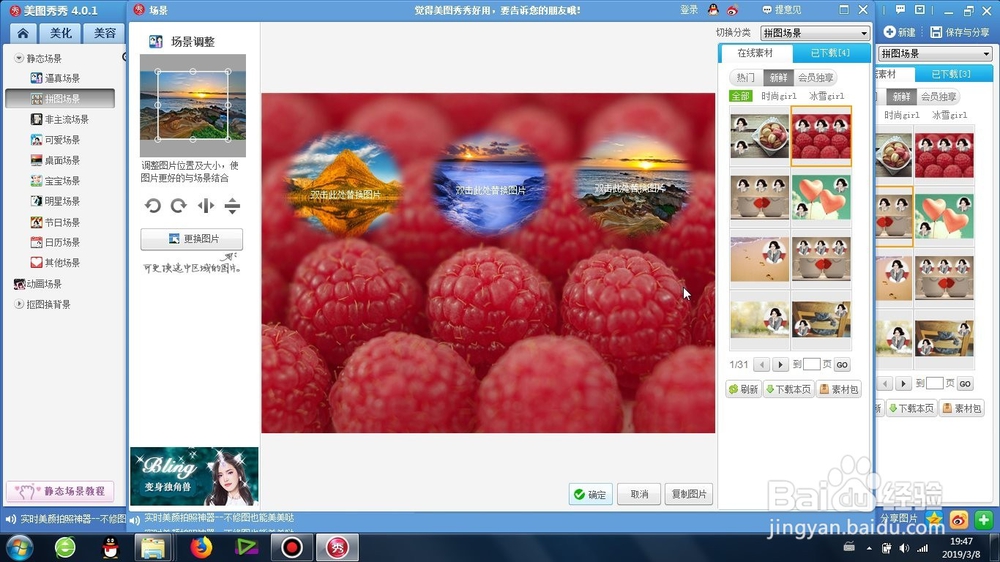Image resolution: width=1000 pixels, height=562 pixels.
Task: Select 非主流场景 in scene list
Action: point(59,119)
